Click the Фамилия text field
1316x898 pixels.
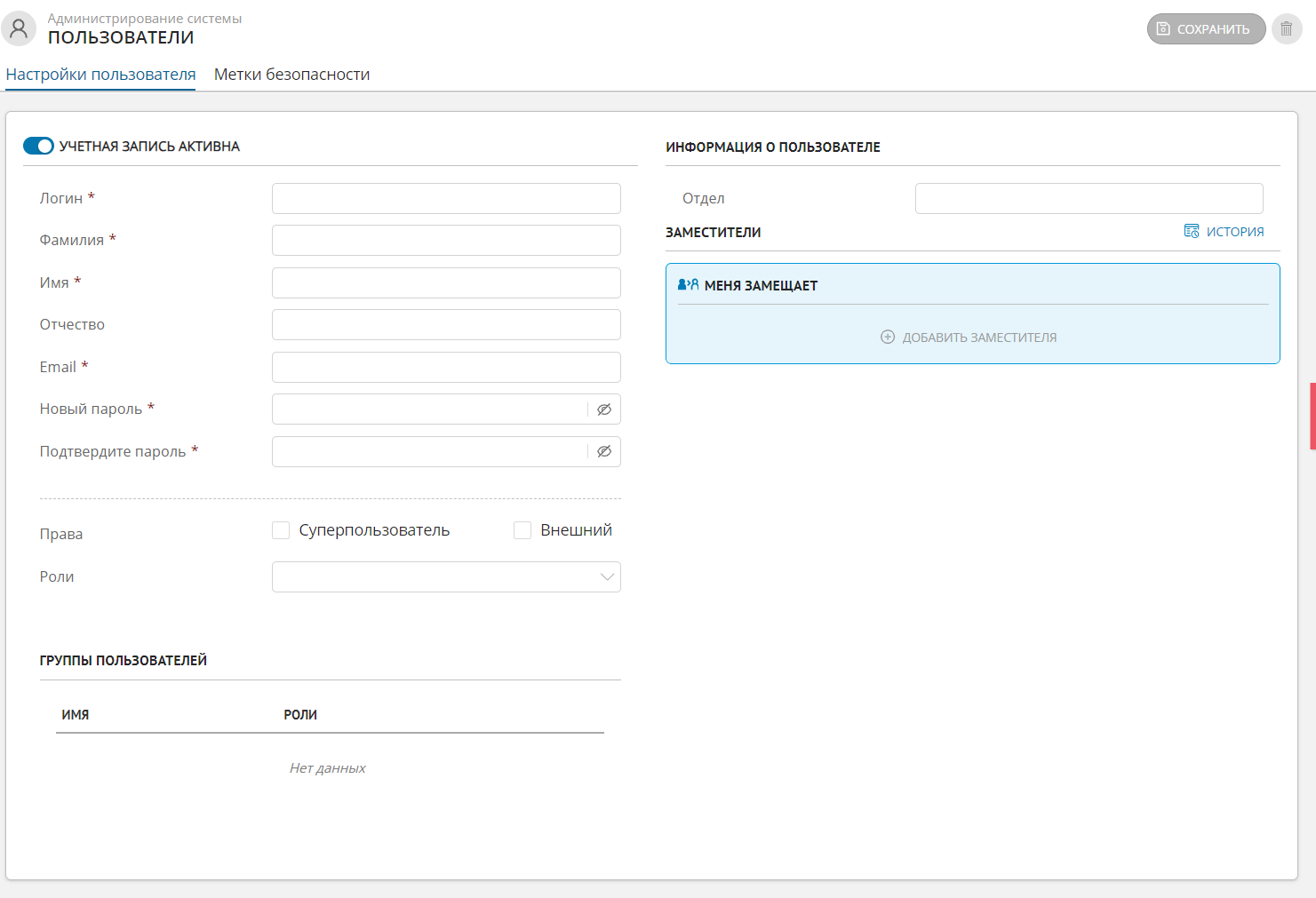point(446,241)
